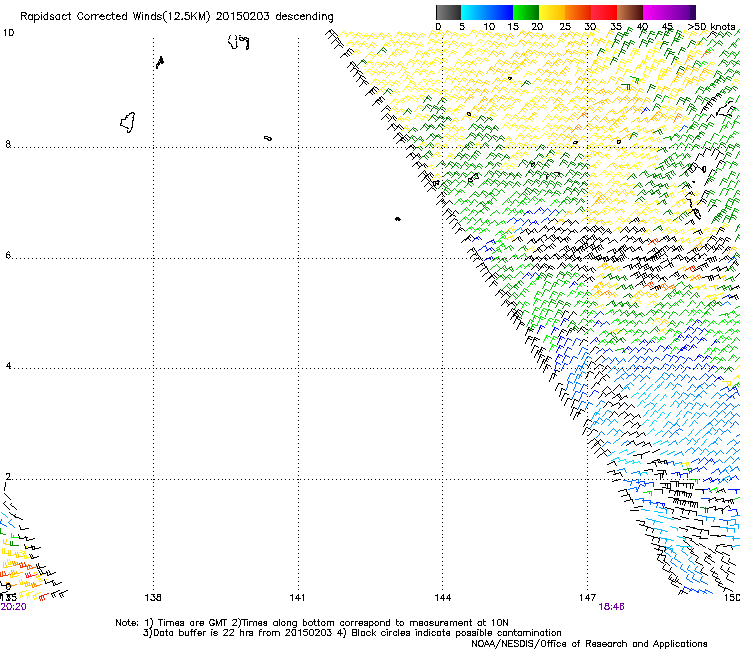Image resolution: width=740 pixels, height=650 pixels.
Task: Click the blue 10-15 knots legend color
Action: 500,12
